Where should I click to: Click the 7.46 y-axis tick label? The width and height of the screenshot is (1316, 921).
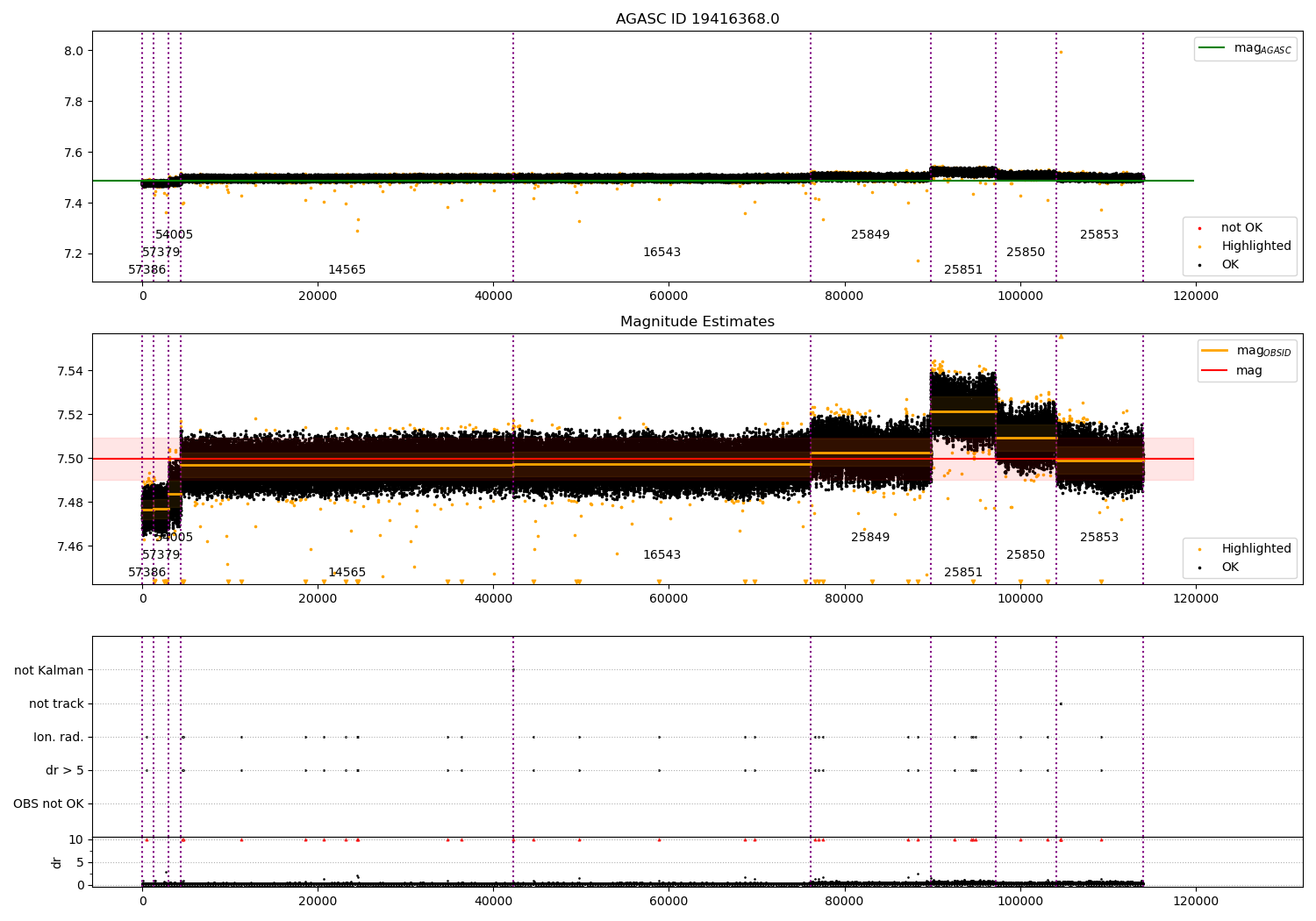[70, 546]
